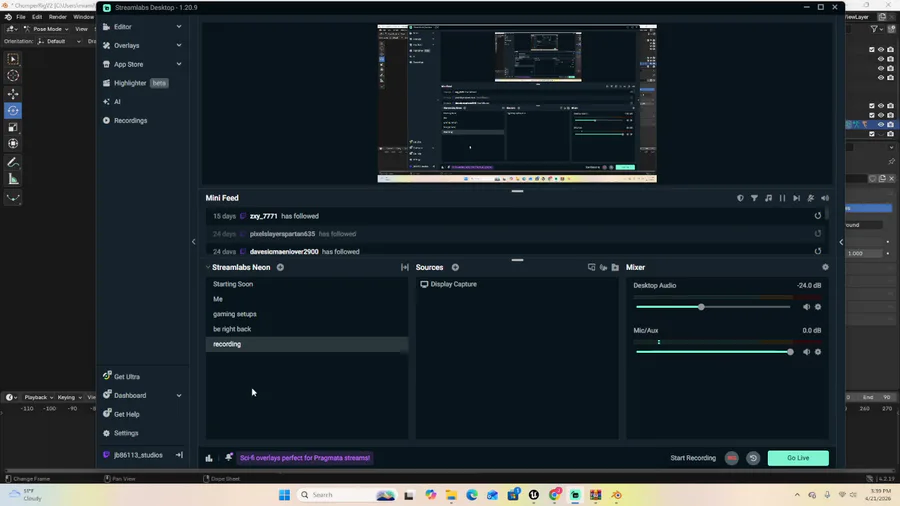
Task: Open the Mini Feed filter icon
Action: click(754, 198)
